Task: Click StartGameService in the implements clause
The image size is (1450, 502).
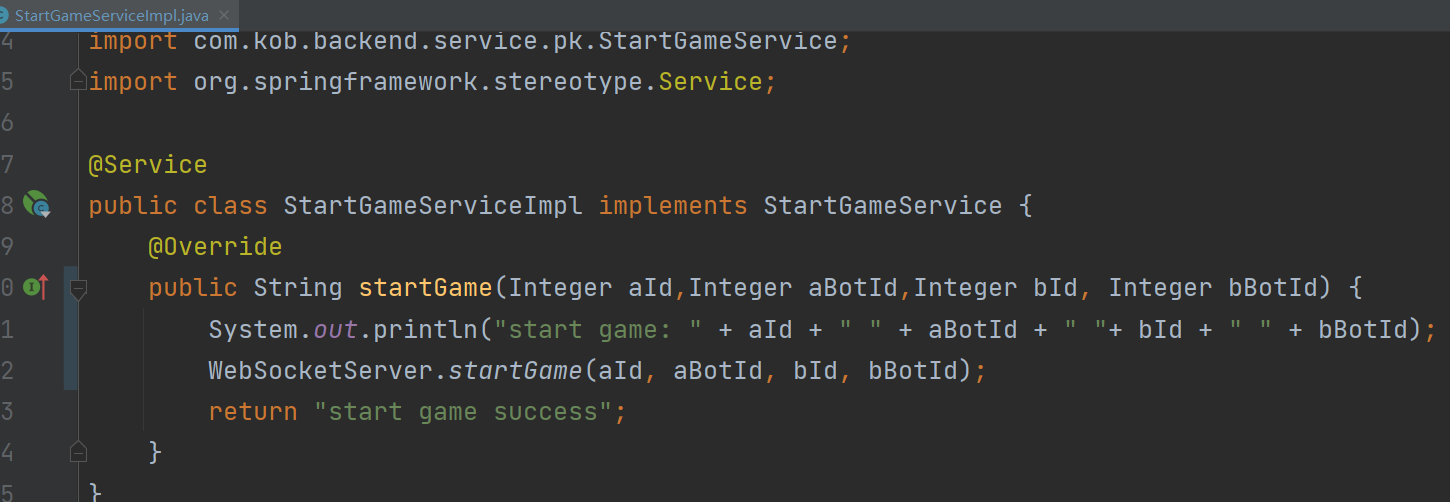Action: click(882, 206)
